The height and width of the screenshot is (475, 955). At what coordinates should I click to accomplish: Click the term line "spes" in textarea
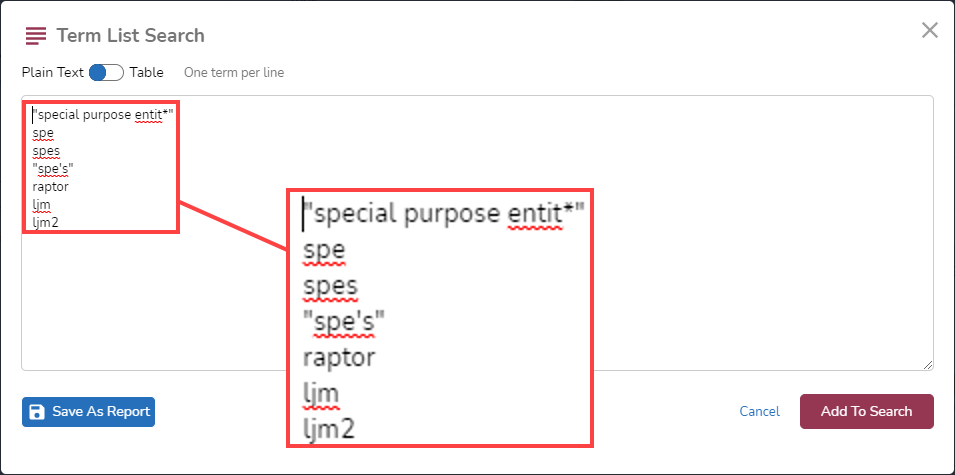pyautogui.click(x=46, y=150)
